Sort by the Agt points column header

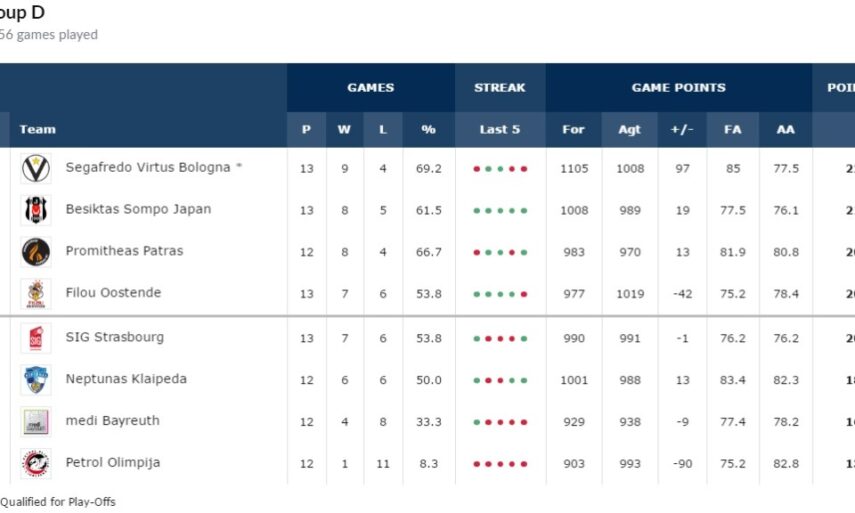[630, 129]
